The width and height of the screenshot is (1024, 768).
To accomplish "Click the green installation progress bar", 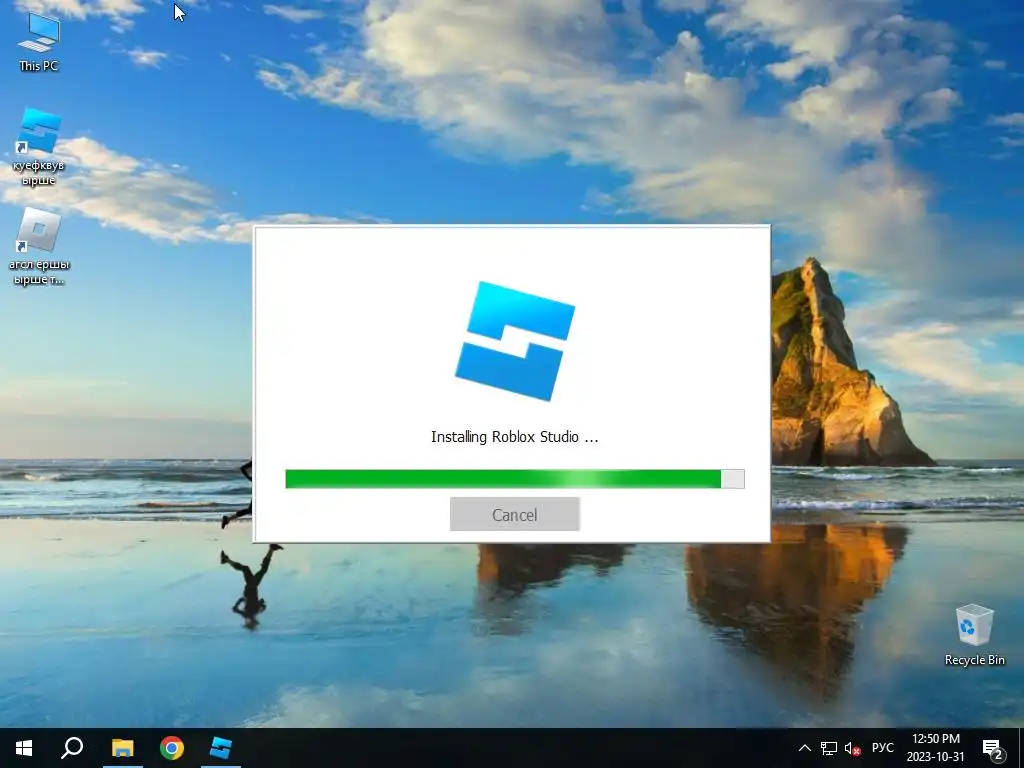I will (x=515, y=479).
